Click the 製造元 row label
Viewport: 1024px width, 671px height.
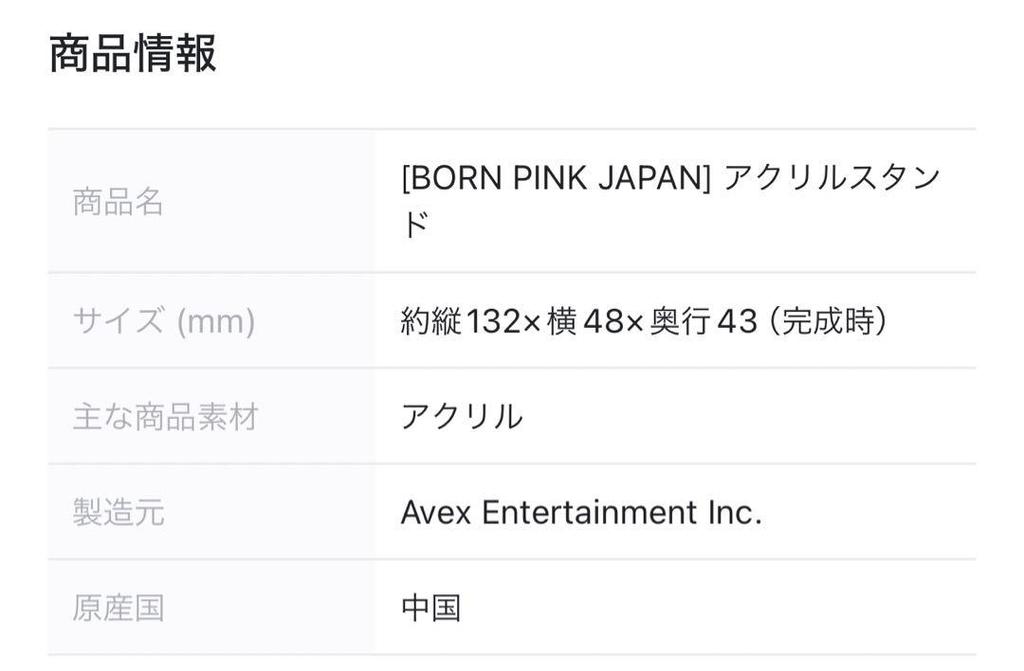118,513
